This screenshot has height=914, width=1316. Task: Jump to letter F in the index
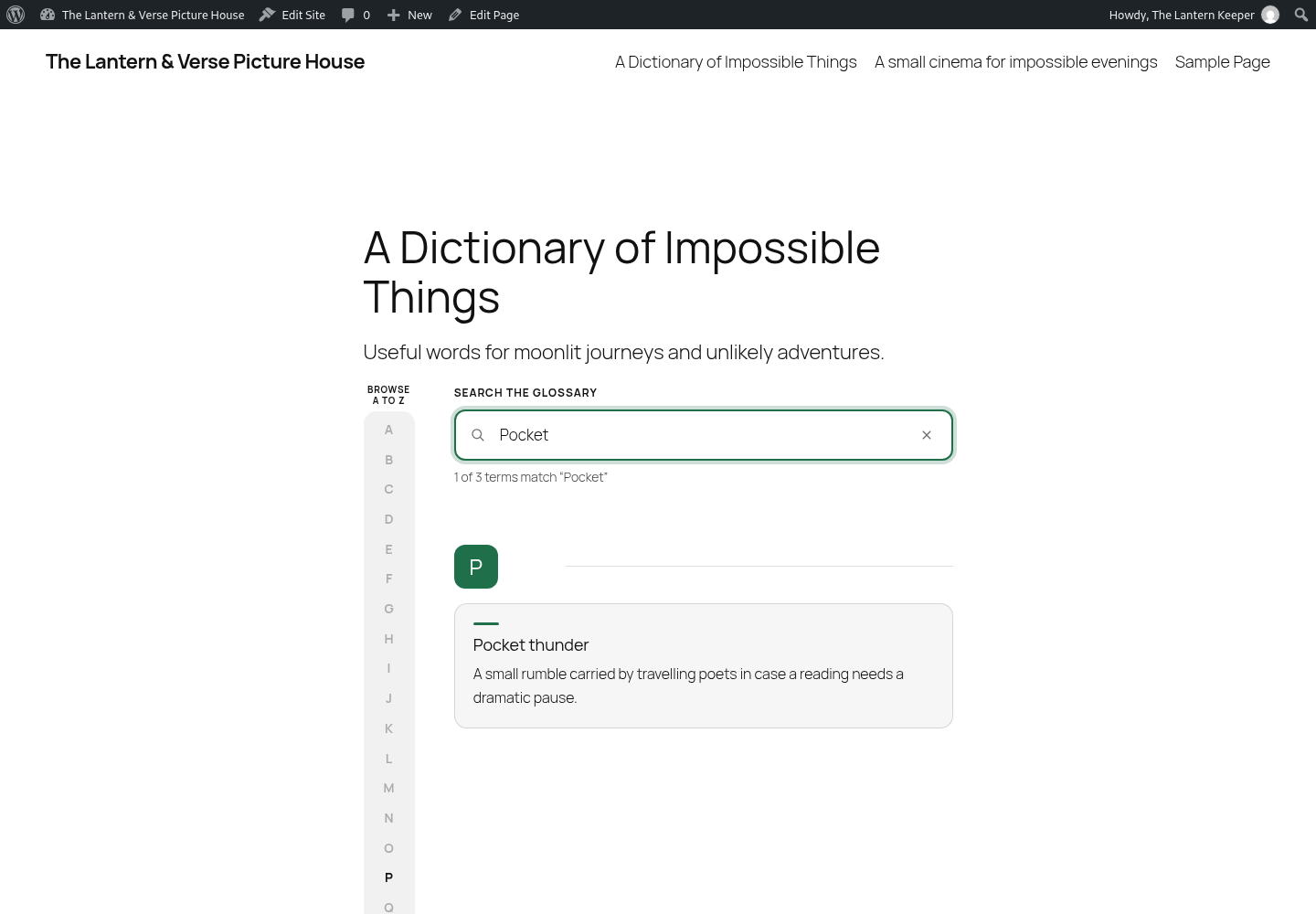click(388, 579)
